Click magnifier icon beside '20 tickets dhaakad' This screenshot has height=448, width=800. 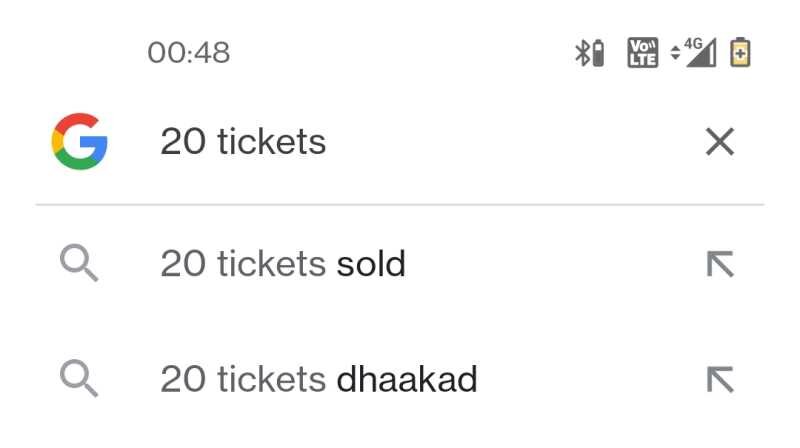click(x=78, y=379)
